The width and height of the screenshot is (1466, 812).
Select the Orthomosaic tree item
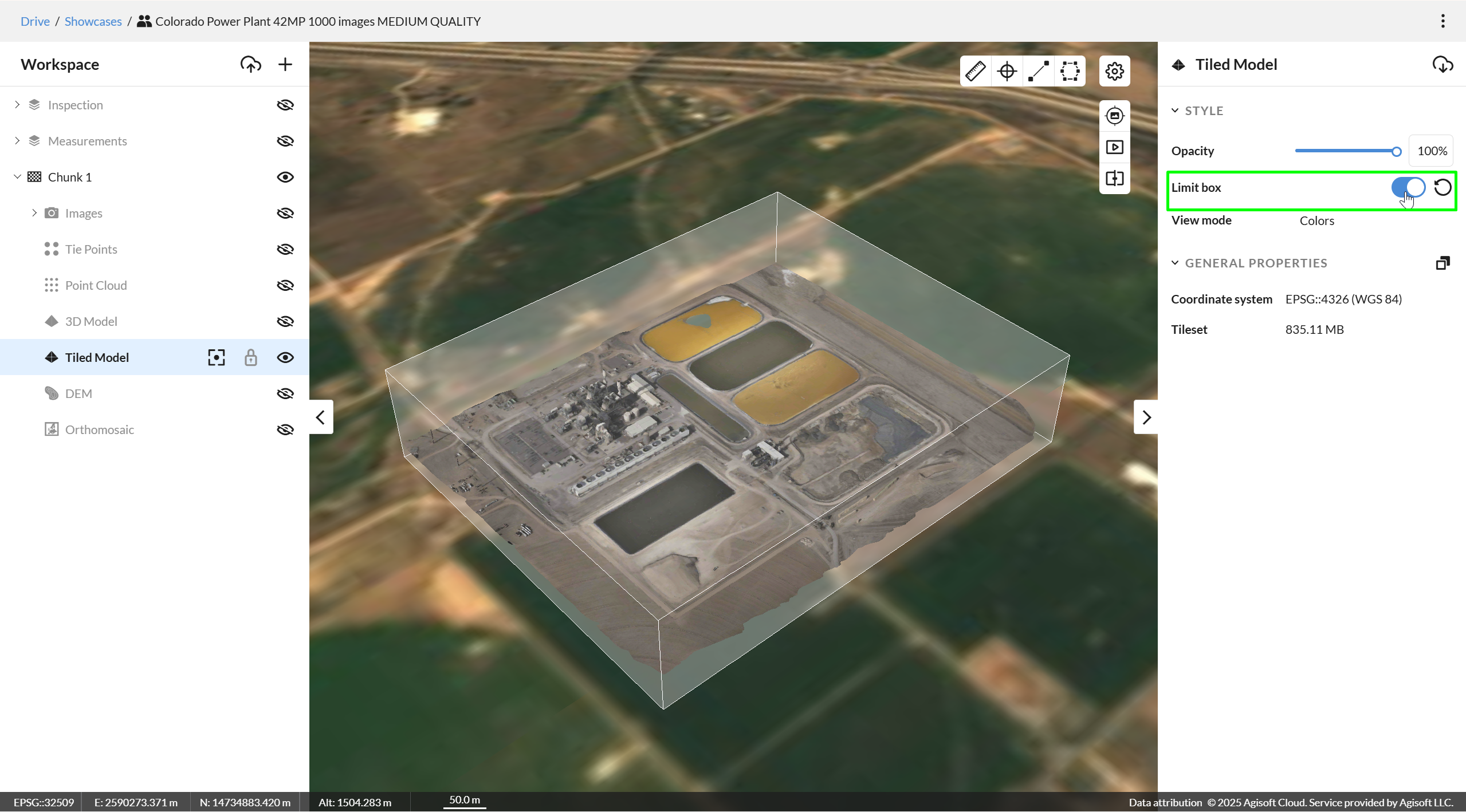pyautogui.click(x=100, y=429)
